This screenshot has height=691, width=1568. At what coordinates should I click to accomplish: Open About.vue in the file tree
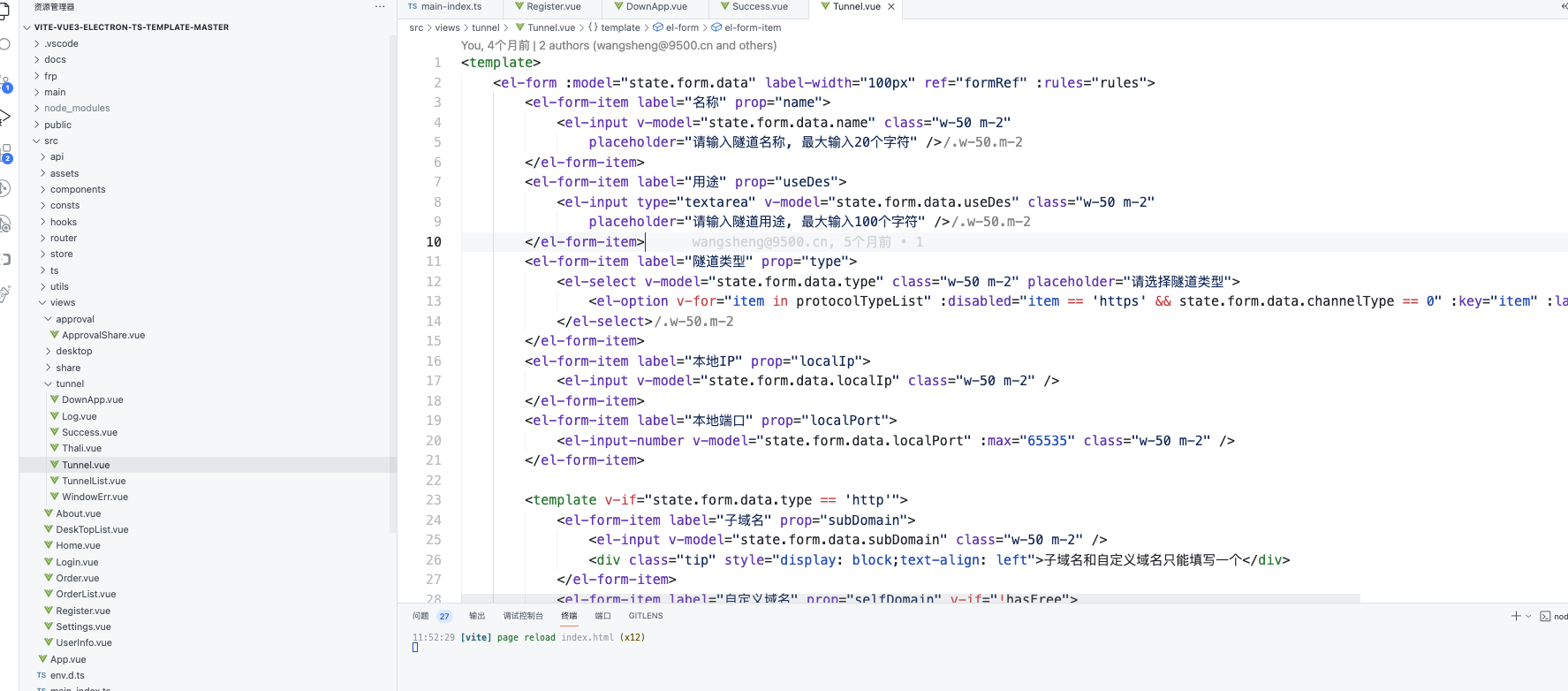(x=208, y=513)
